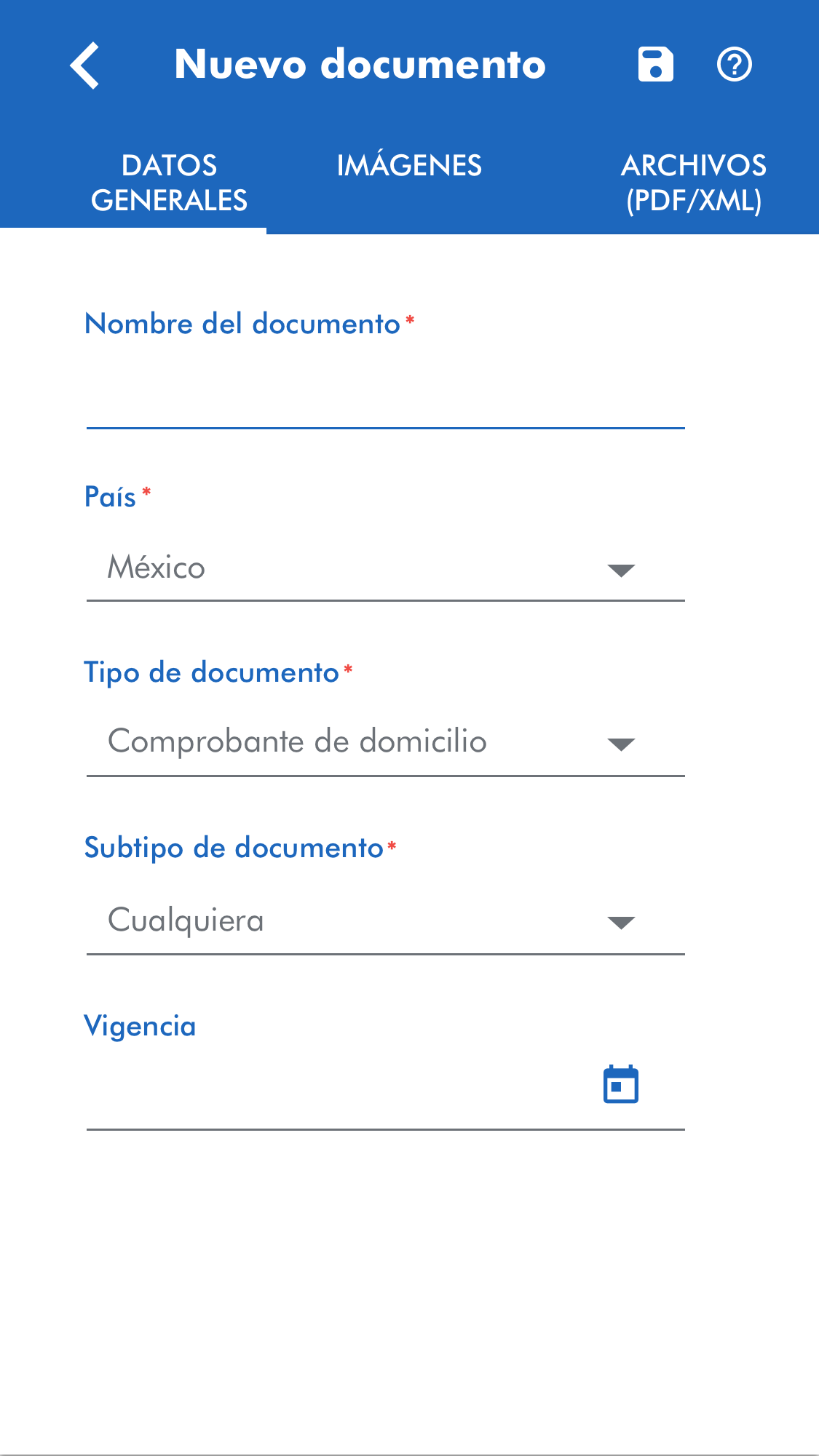Switch to the Imágenes tab
The height and width of the screenshot is (1456, 819).
(409, 166)
